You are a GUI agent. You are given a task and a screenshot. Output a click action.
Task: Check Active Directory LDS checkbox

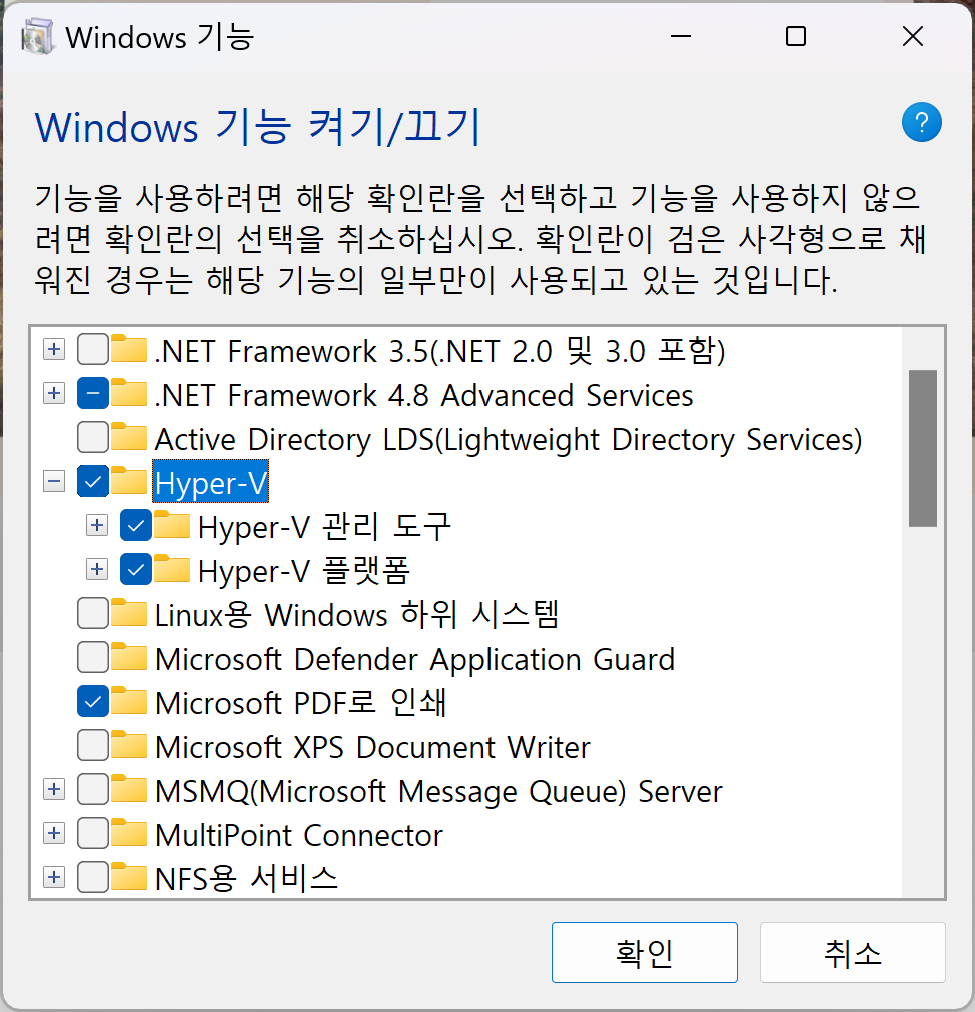[x=91, y=437]
